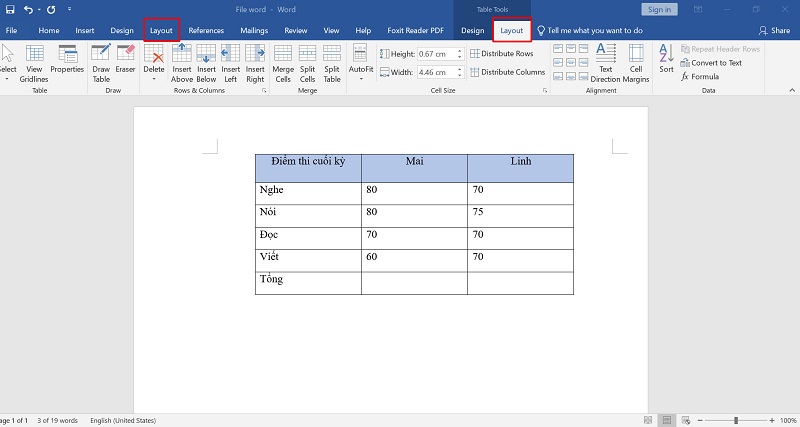800x427 pixels.
Task: Click Sort in the Data group
Action: 666,59
